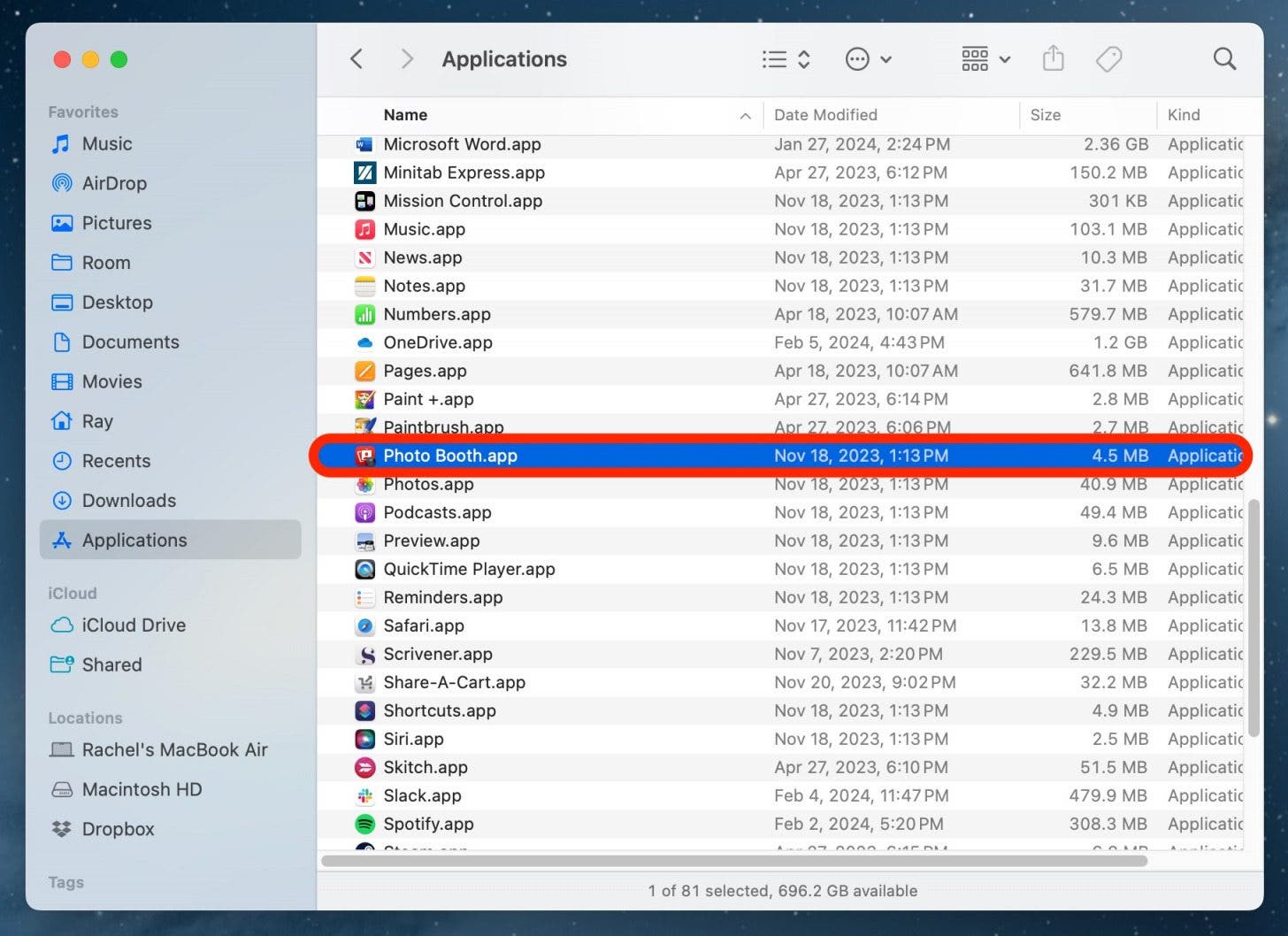Viewport: 1288px width, 936px height.
Task: Go forward with the right chevron
Action: pyautogui.click(x=407, y=59)
